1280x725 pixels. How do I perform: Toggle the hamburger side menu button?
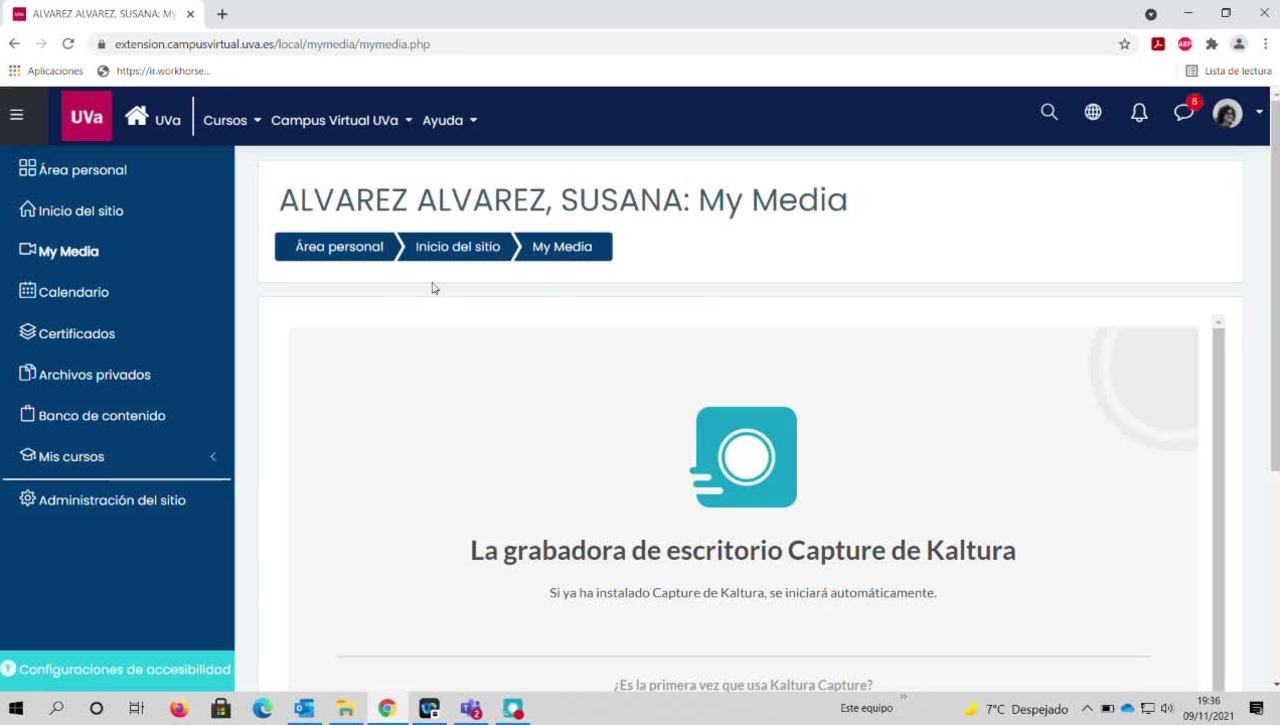tap(16, 115)
